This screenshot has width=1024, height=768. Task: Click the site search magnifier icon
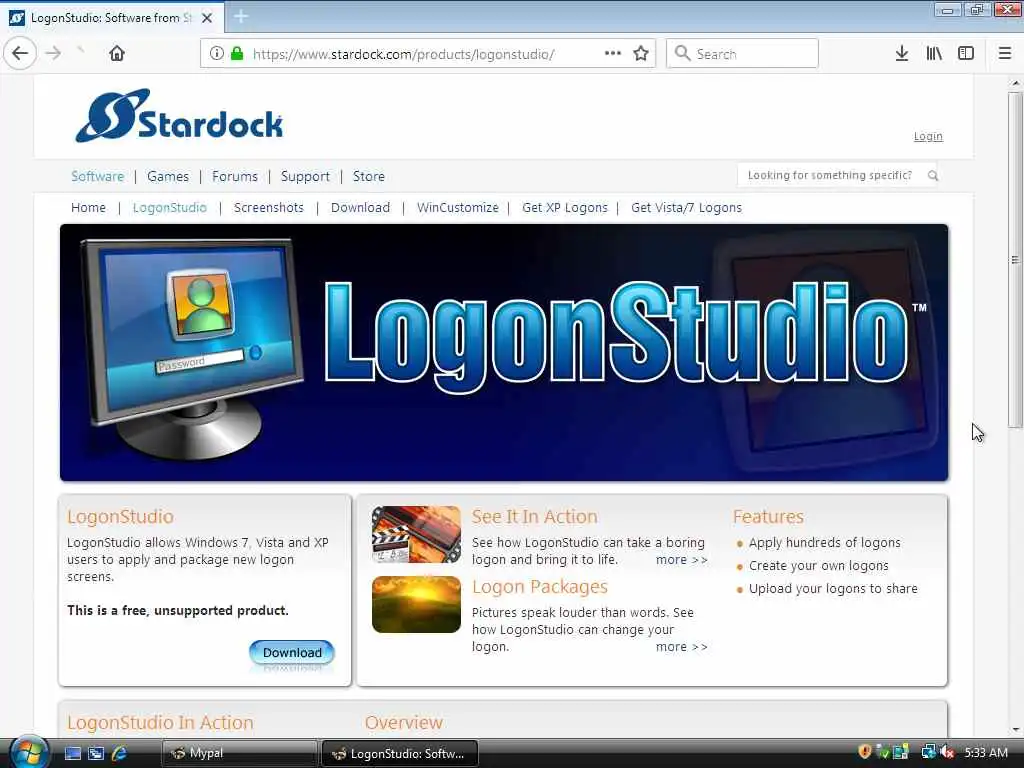click(x=933, y=176)
